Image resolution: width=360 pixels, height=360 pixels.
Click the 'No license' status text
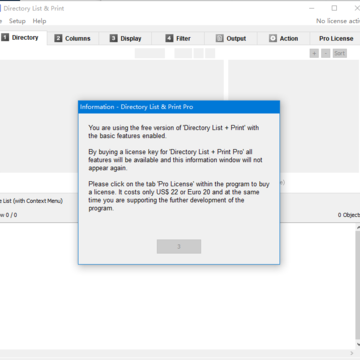coord(338,21)
